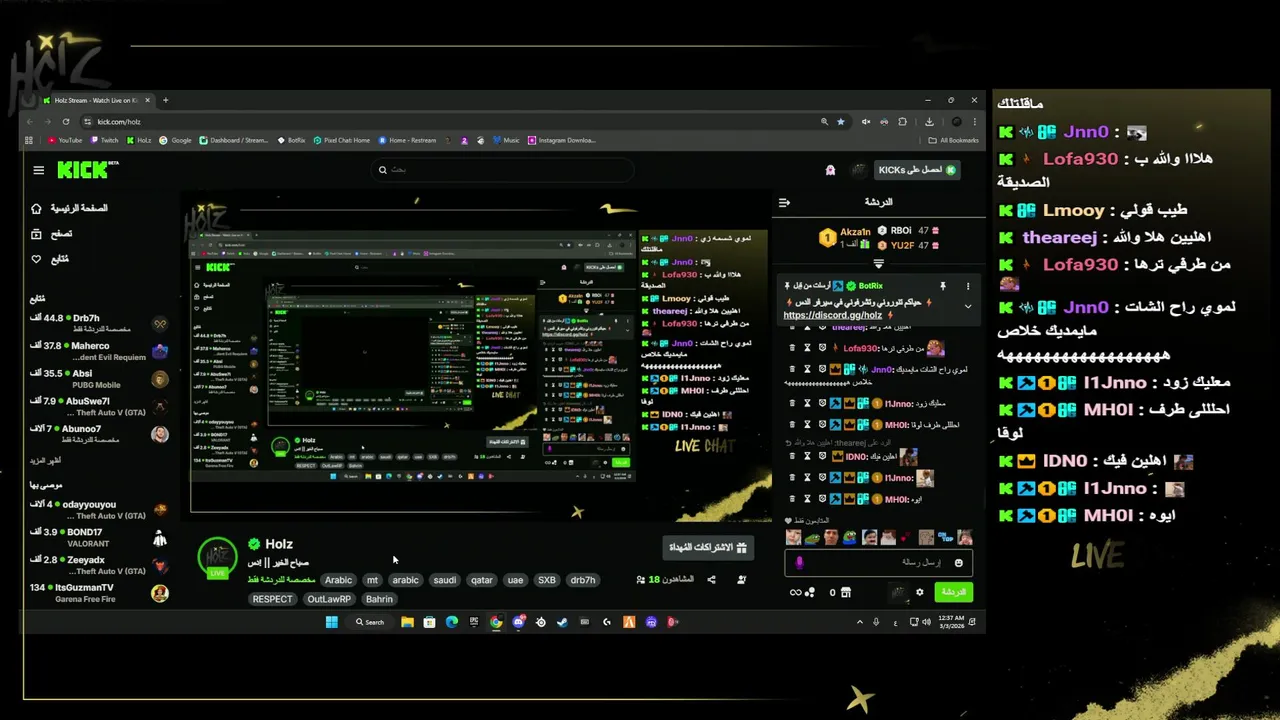Click the kick.com/holz address bar
1280x720 pixels.
pos(450,121)
